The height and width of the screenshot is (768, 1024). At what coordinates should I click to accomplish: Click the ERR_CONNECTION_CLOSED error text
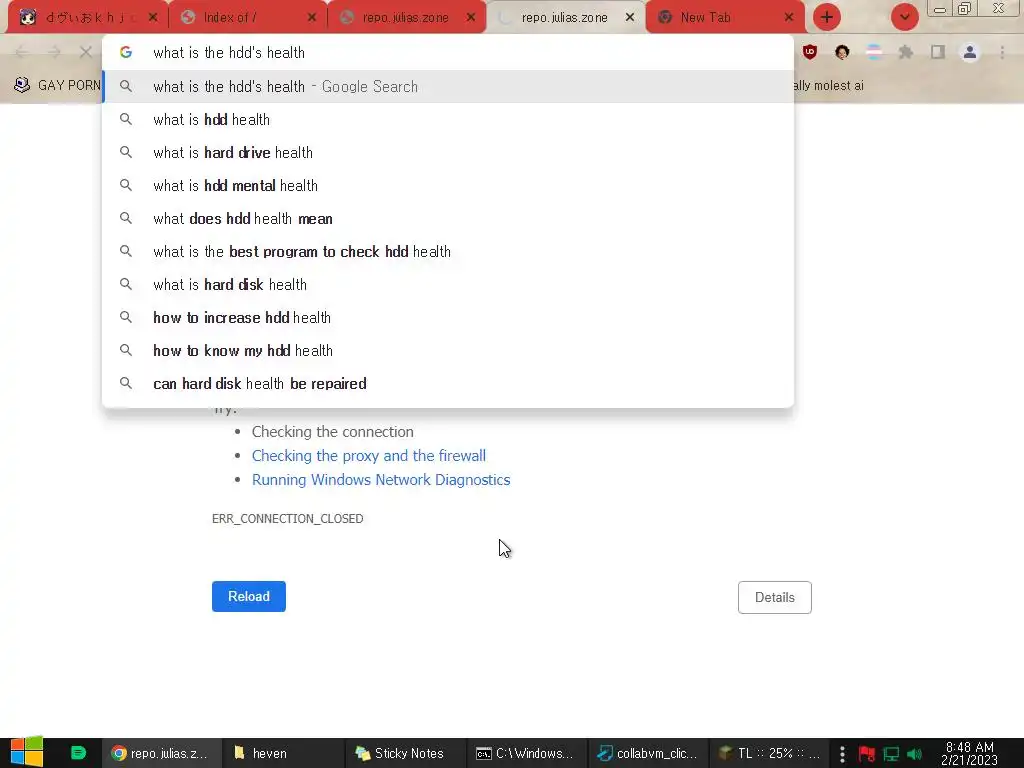[287, 519]
